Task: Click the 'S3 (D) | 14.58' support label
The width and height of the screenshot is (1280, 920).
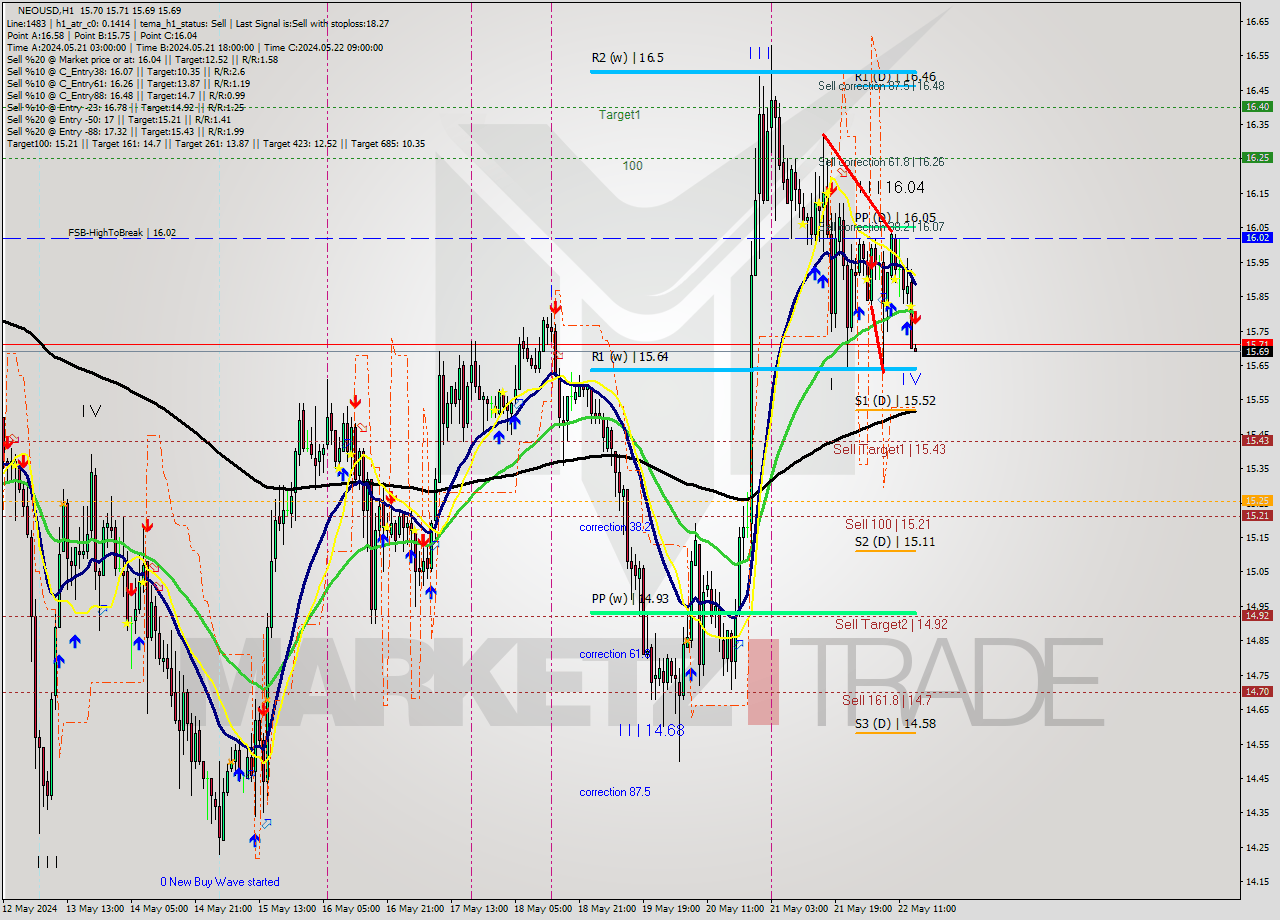Action: coord(895,723)
